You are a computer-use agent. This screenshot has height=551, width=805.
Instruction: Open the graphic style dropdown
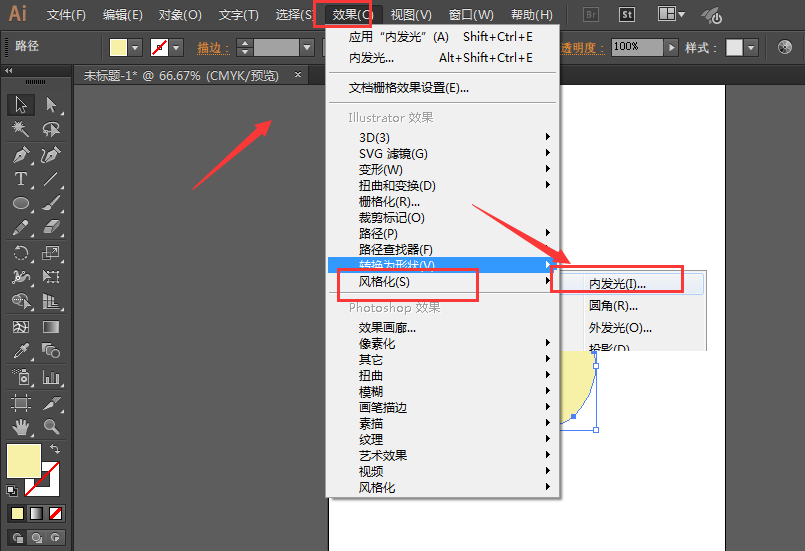pyautogui.click(x=751, y=48)
